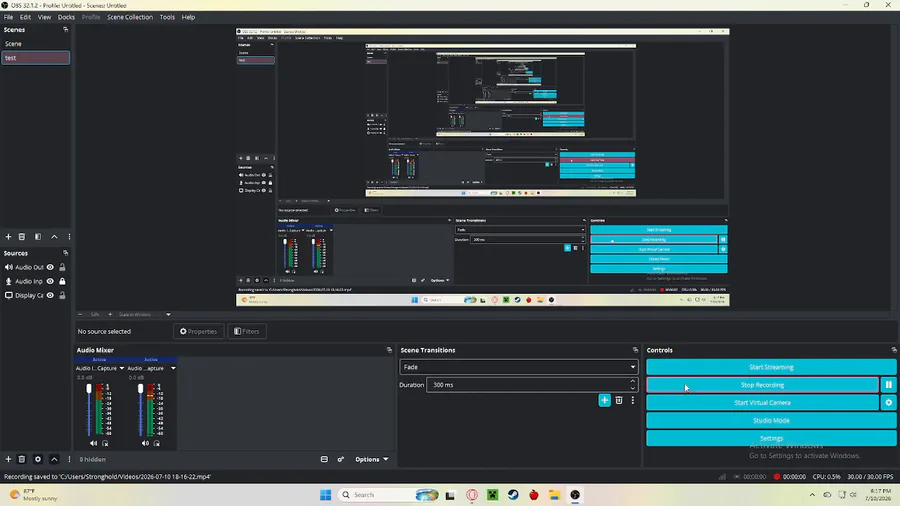Open the Scene Collection menu

(x=130, y=17)
